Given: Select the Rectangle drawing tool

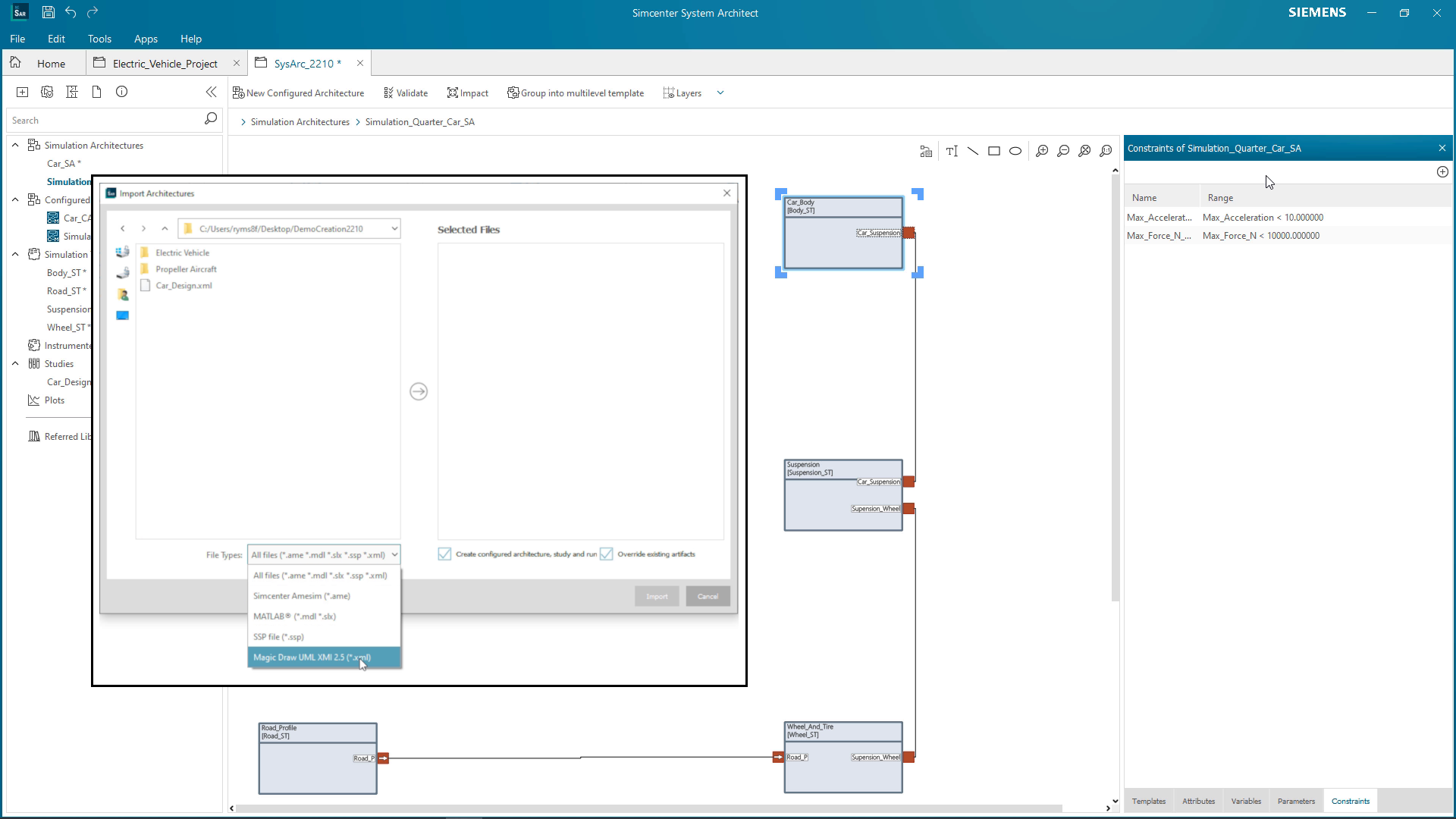Looking at the screenshot, I should (994, 151).
